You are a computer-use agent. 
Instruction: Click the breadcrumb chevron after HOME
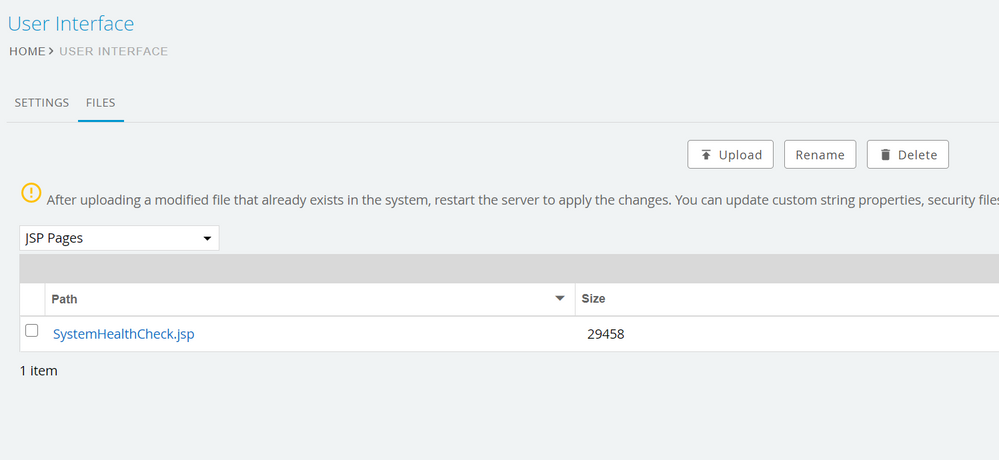pyautogui.click(x=52, y=51)
